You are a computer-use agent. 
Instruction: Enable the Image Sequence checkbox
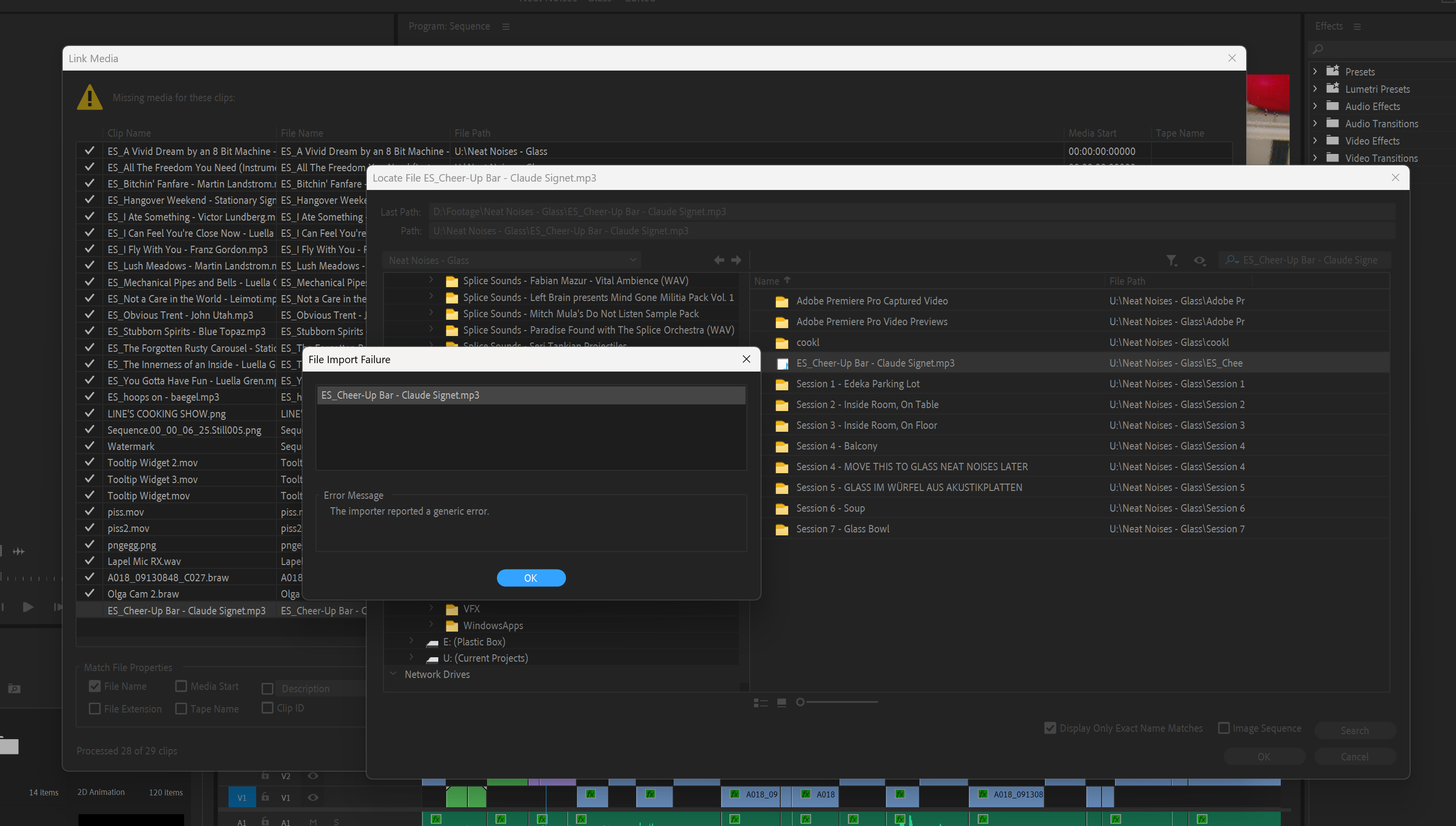(x=1224, y=728)
